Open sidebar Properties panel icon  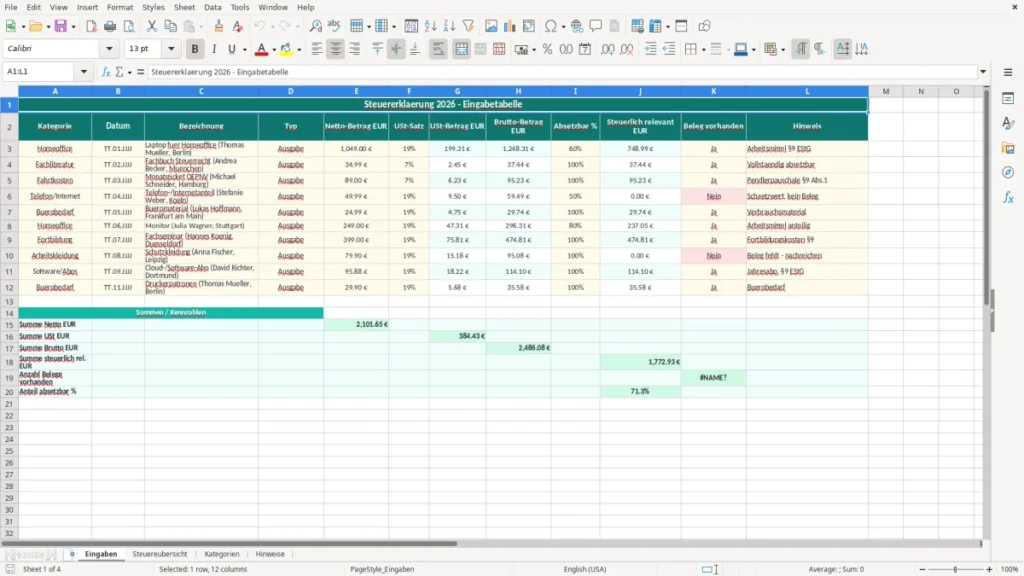pyautogui.click(x=1008, y=99)
